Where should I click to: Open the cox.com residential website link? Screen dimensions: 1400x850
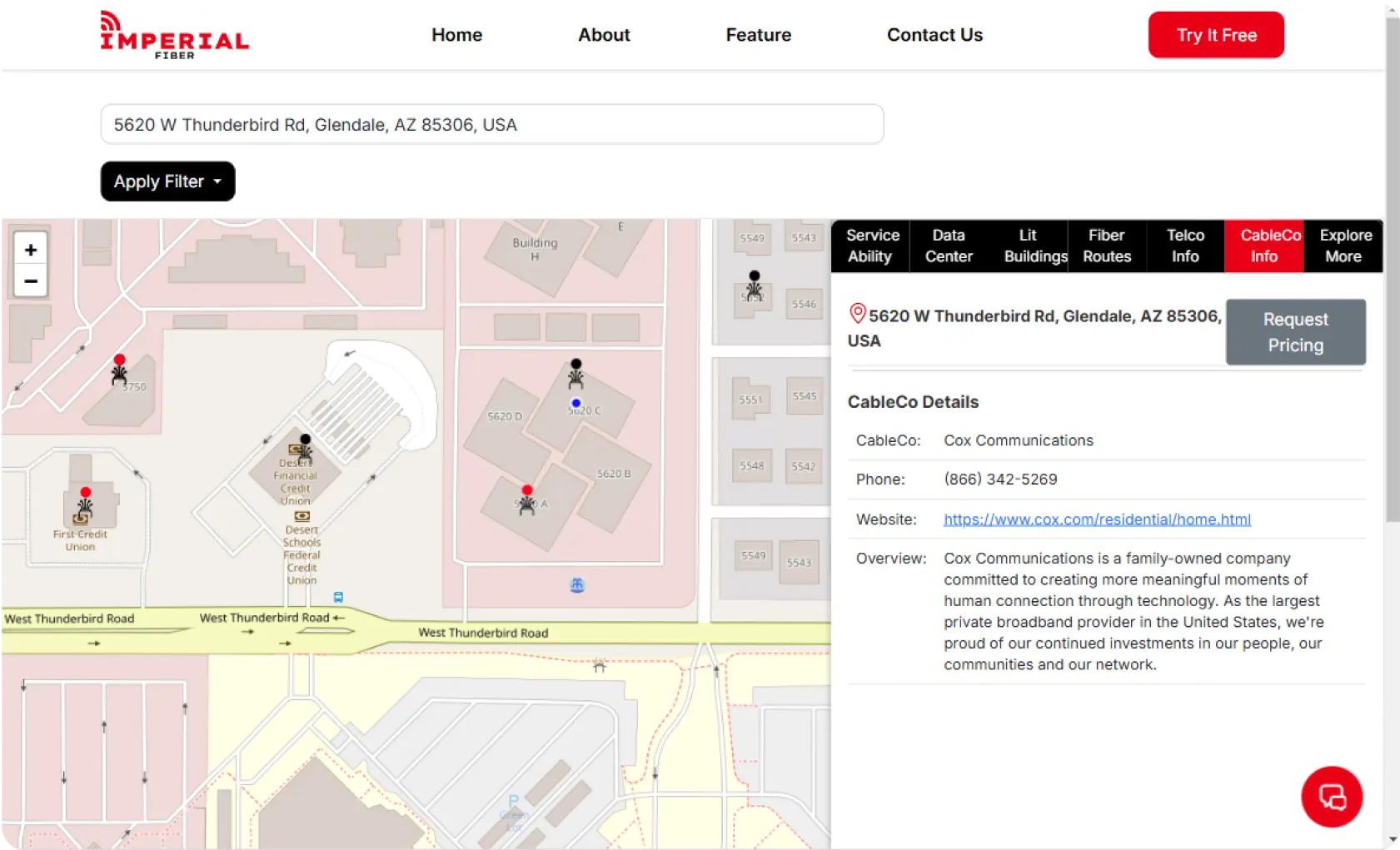(1097, 519)
